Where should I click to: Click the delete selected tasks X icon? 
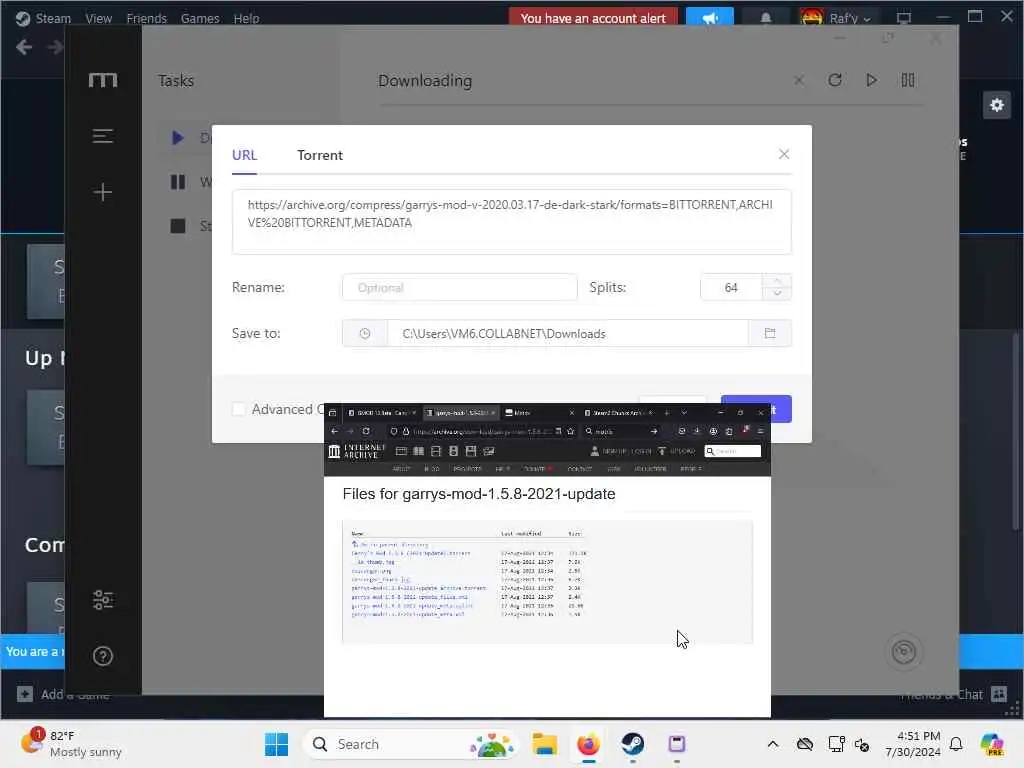coord(799,80)
